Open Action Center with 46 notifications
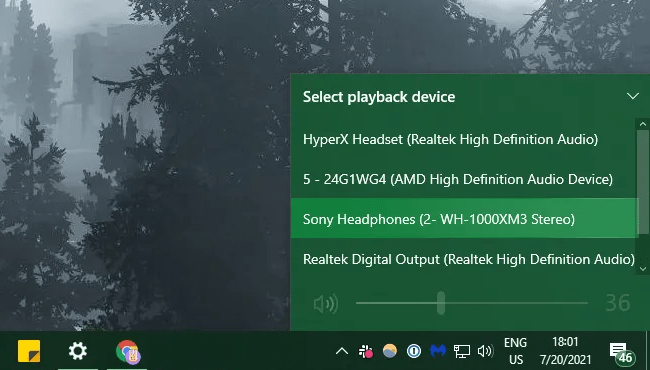650x370 pixels. 622,353
